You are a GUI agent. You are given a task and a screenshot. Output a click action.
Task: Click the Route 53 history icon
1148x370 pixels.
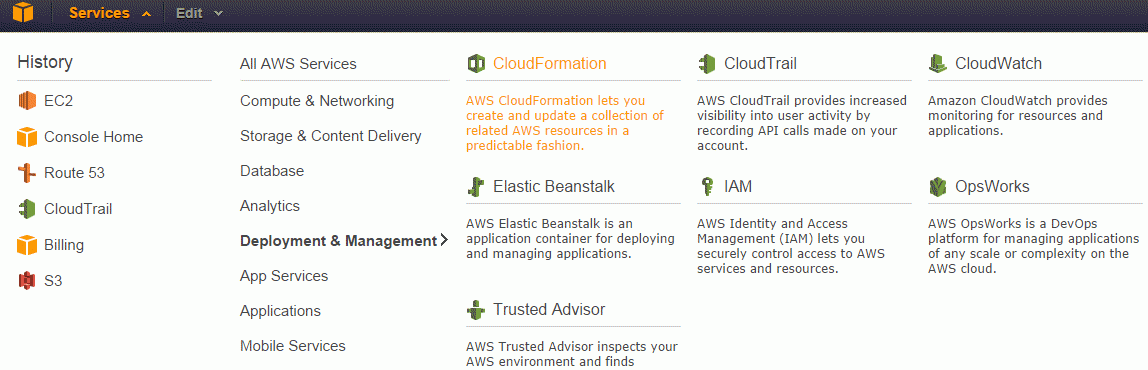[x=27, y=173]
